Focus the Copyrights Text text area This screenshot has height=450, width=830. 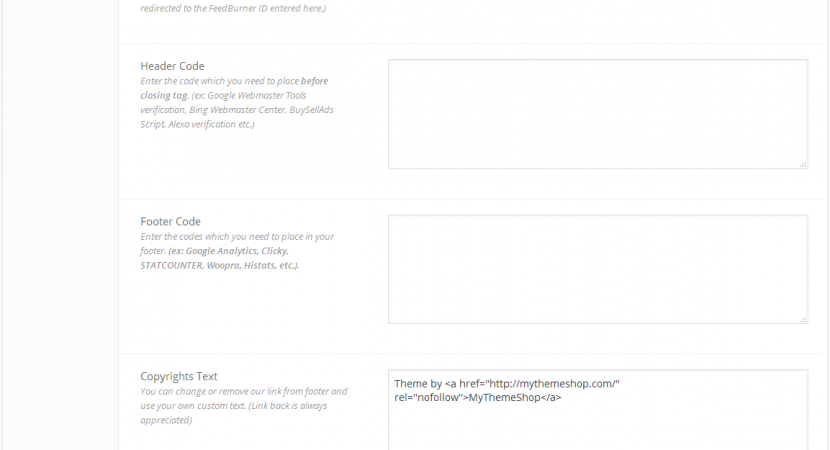coord(598,410)
